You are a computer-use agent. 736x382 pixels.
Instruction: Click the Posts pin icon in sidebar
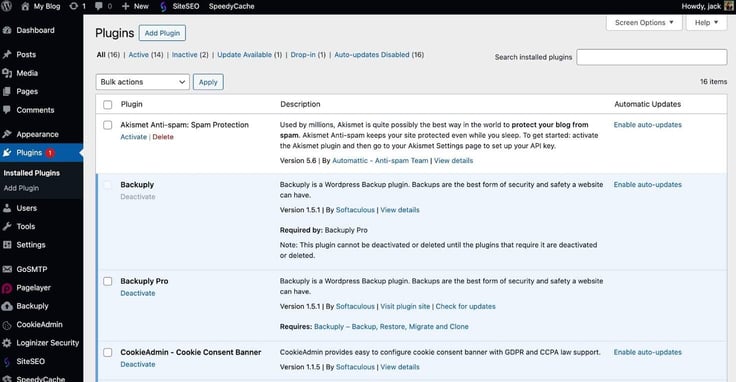[x=7, y=54]
